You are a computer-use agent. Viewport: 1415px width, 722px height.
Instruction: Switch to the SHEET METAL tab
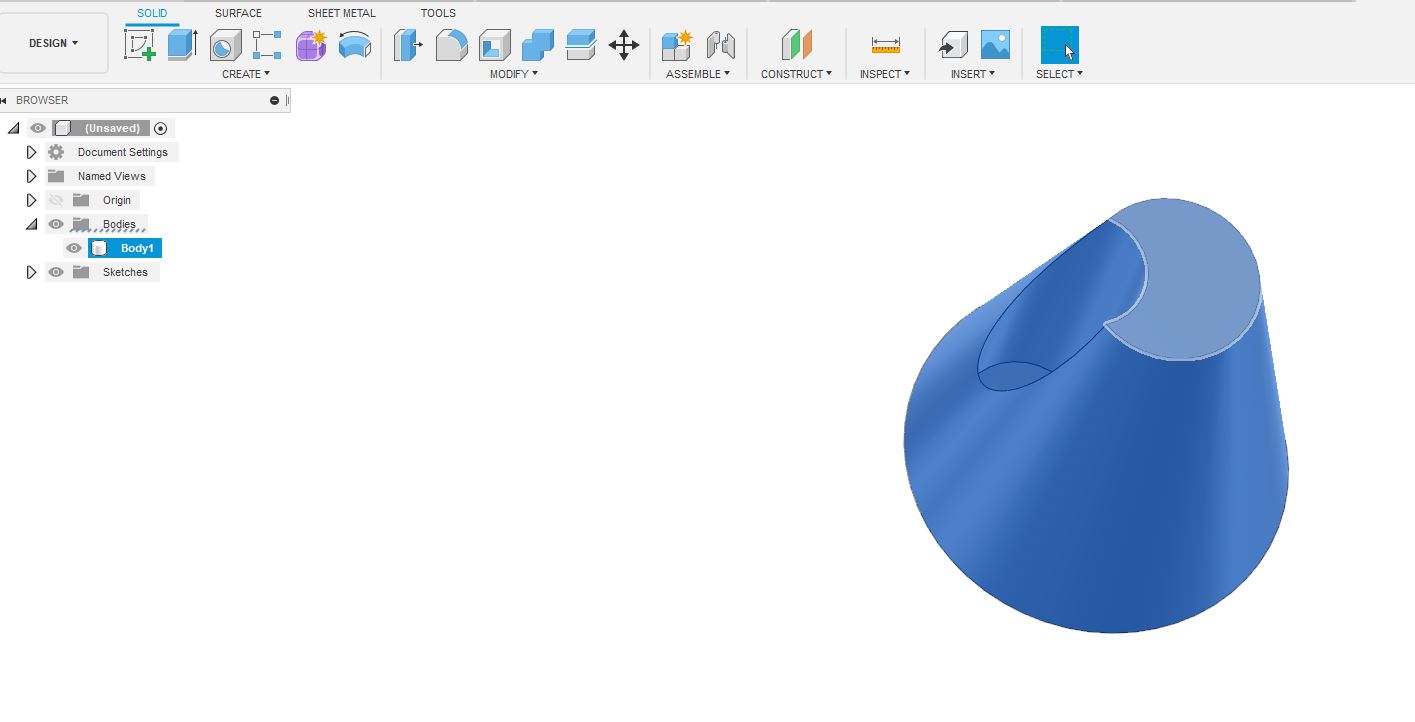pyautogui.click(x=341, y=13)
